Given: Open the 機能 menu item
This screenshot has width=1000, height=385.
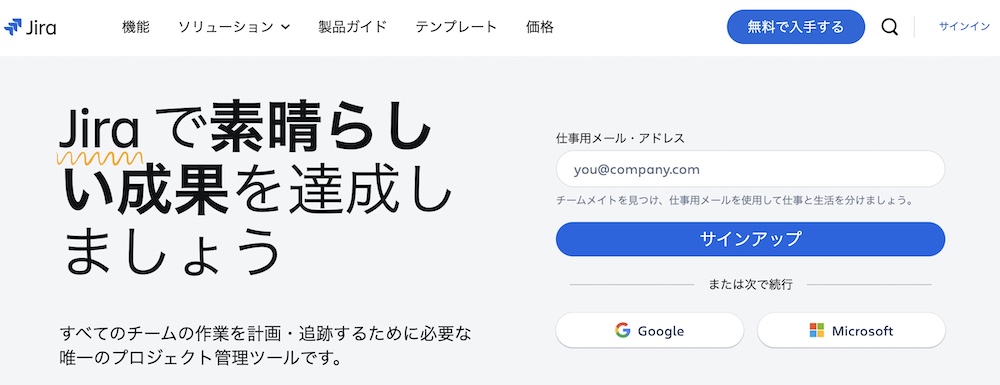Looking at the screenshot, I should click(136, 27).
